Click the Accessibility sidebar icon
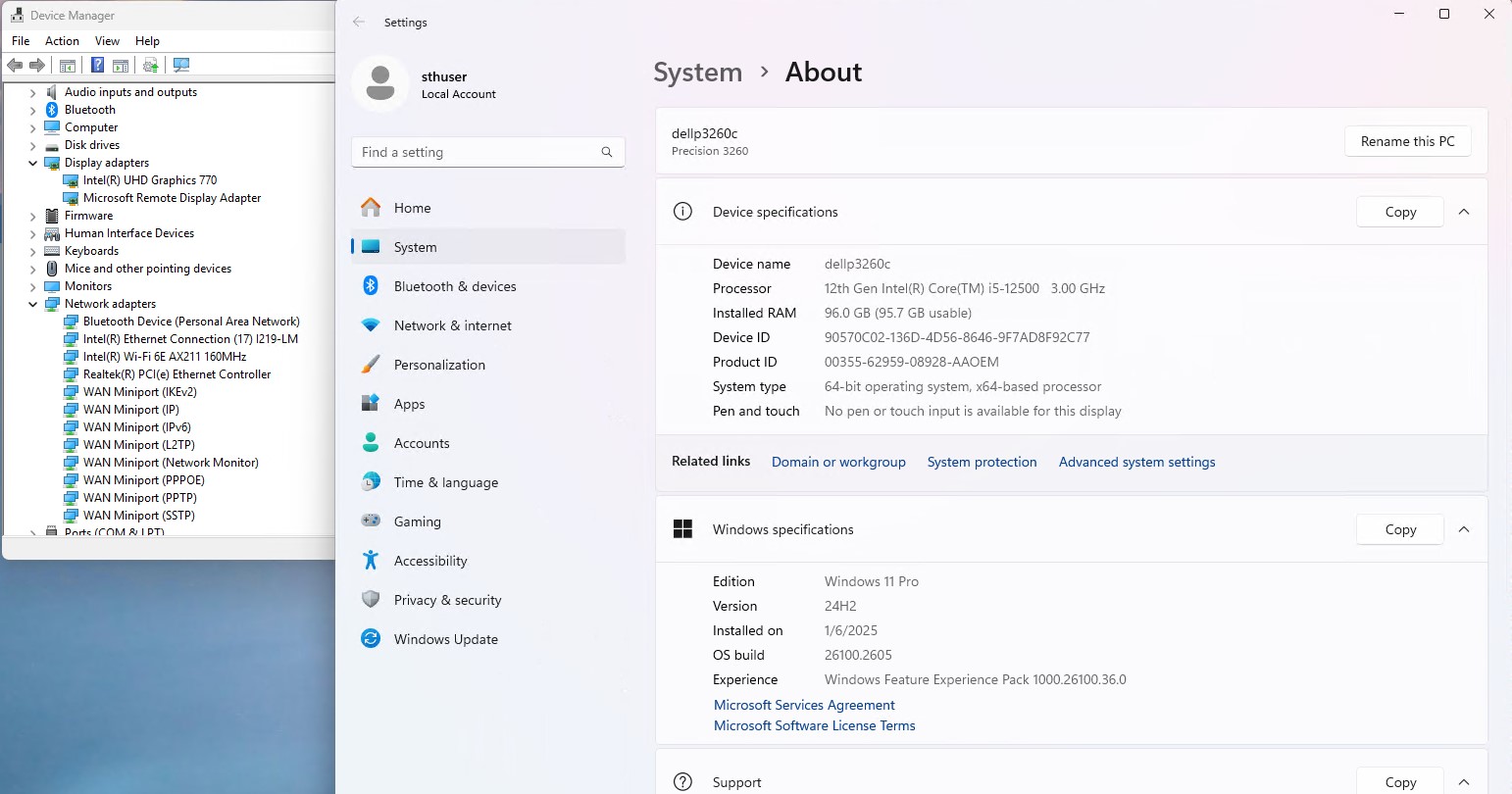1512x794 pixels. point(371,561)
